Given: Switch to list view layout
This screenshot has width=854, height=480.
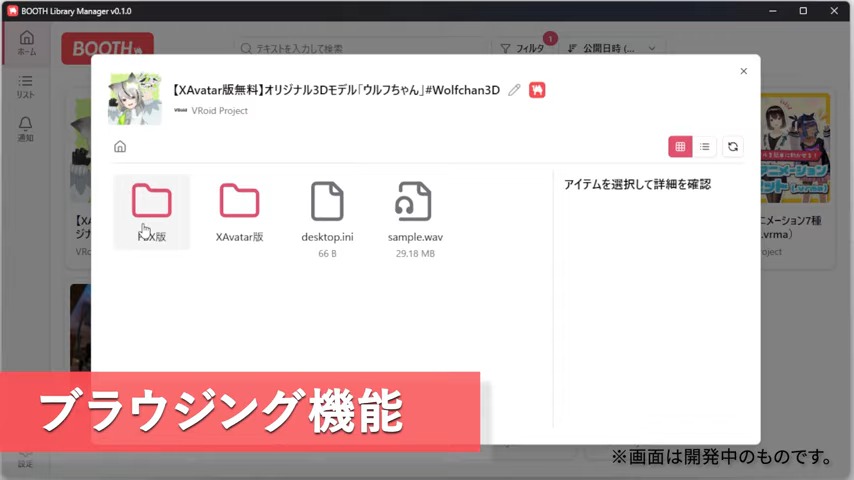Looking at the screenshot, I should (706, 147).
